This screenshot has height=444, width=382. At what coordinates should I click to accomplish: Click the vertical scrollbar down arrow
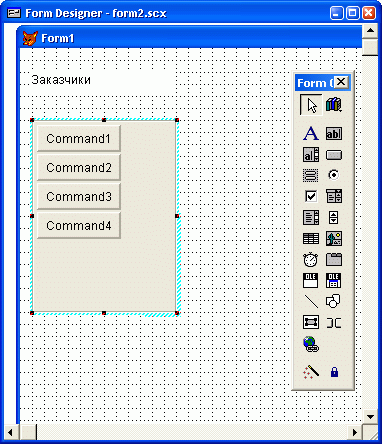pyautogui.click(x=370, y=417)
